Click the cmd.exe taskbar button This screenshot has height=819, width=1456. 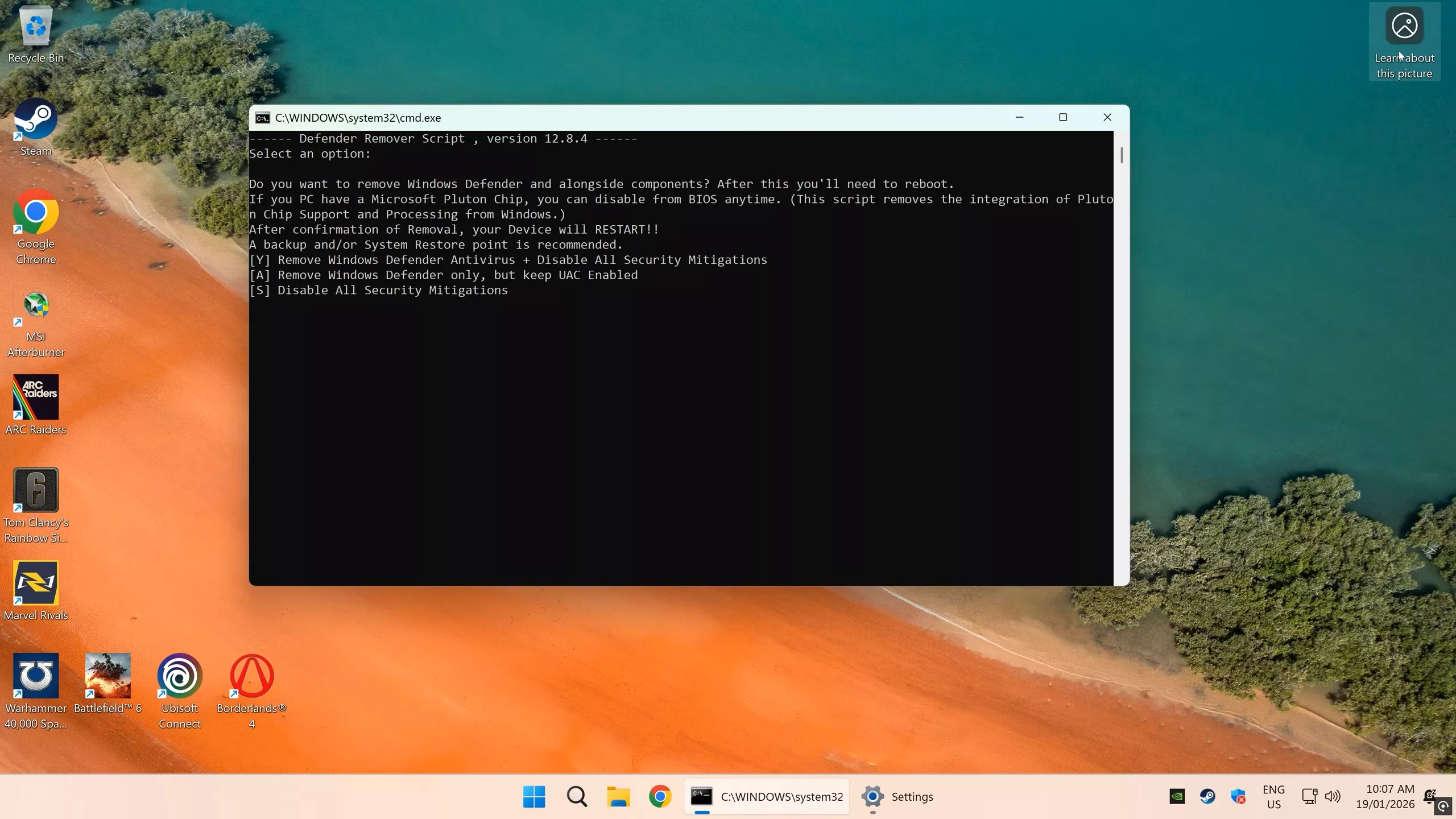point(766,796)
